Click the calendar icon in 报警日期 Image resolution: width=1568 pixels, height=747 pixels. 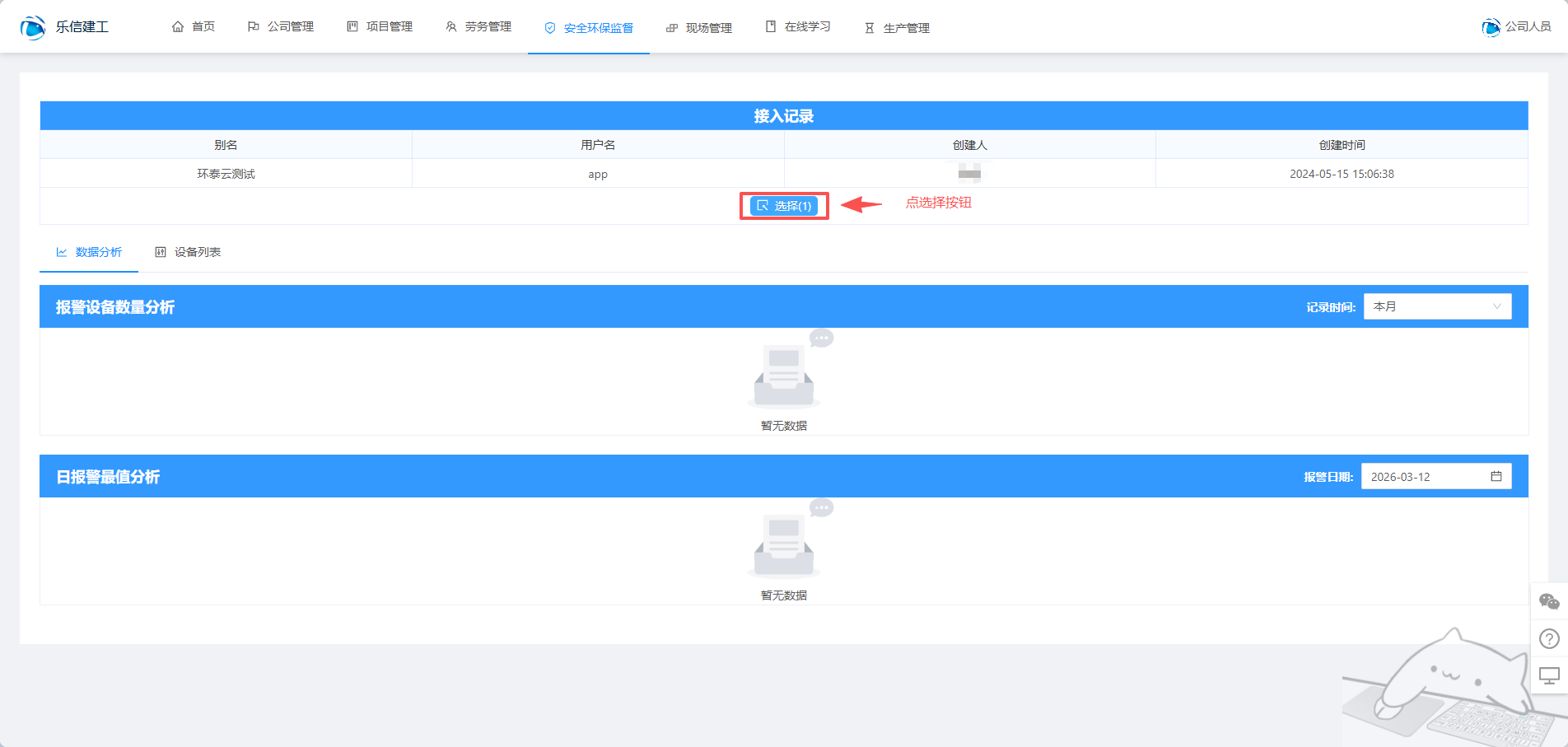click(1496, 477)
